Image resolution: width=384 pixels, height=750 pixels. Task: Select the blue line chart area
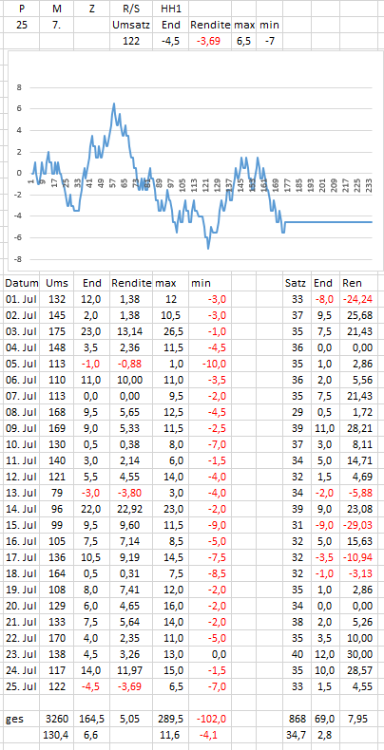(x=191, y=162)
